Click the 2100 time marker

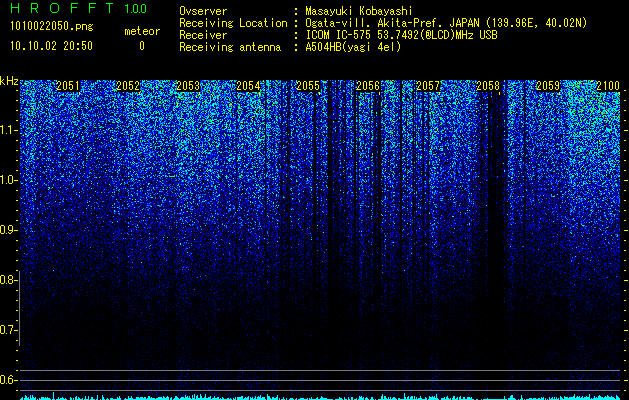pyautogui.click(x=608, y=86)
